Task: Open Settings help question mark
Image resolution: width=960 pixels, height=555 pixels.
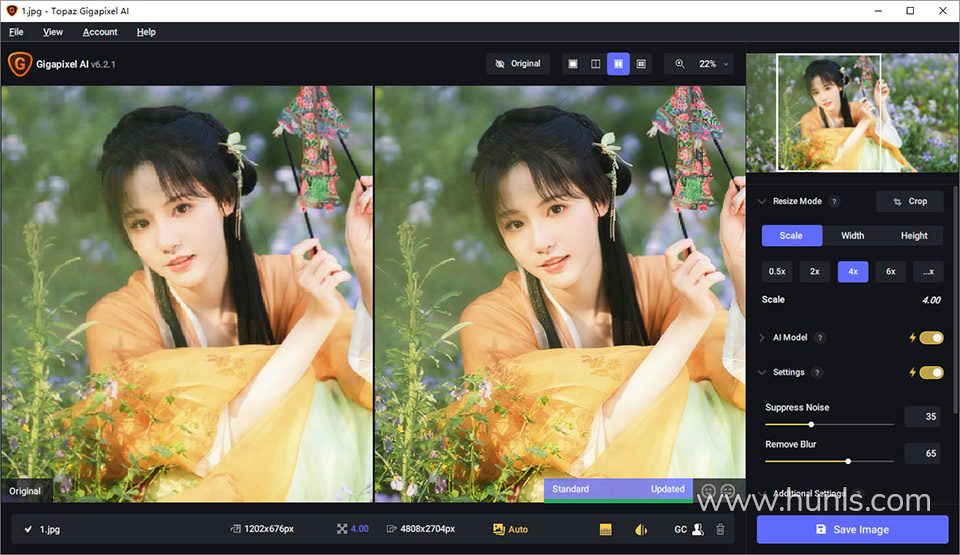Action: 817,372
